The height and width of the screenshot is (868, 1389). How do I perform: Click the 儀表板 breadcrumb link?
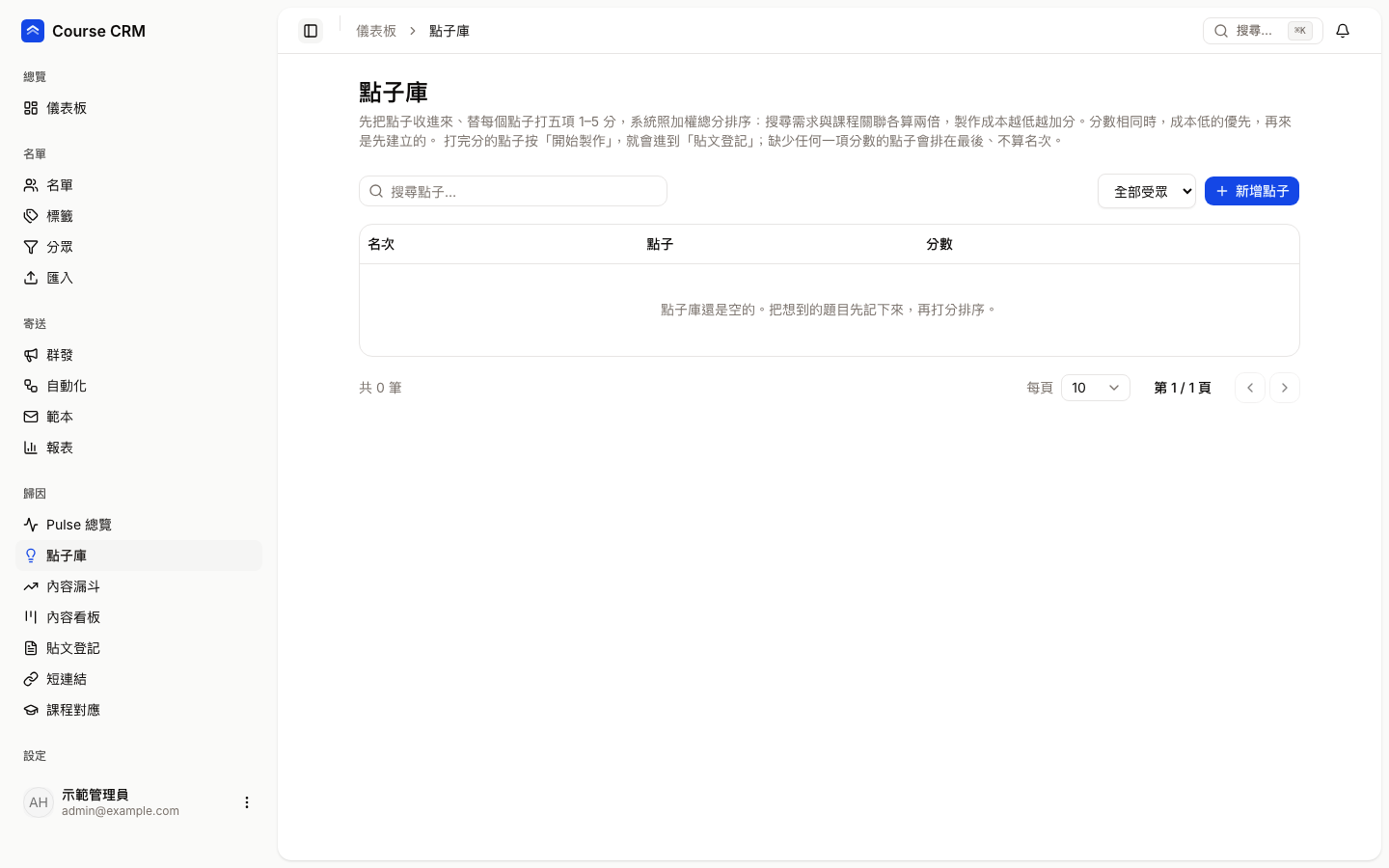click(x=376, y=31)
